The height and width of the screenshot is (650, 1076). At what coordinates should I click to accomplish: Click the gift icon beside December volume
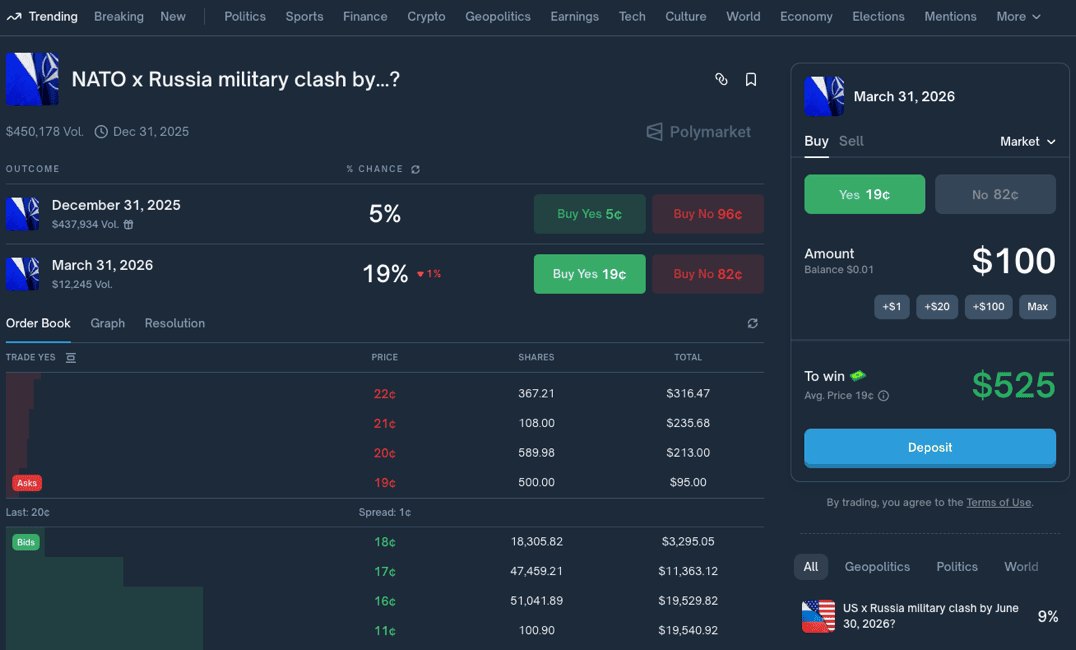click(128, 225)
